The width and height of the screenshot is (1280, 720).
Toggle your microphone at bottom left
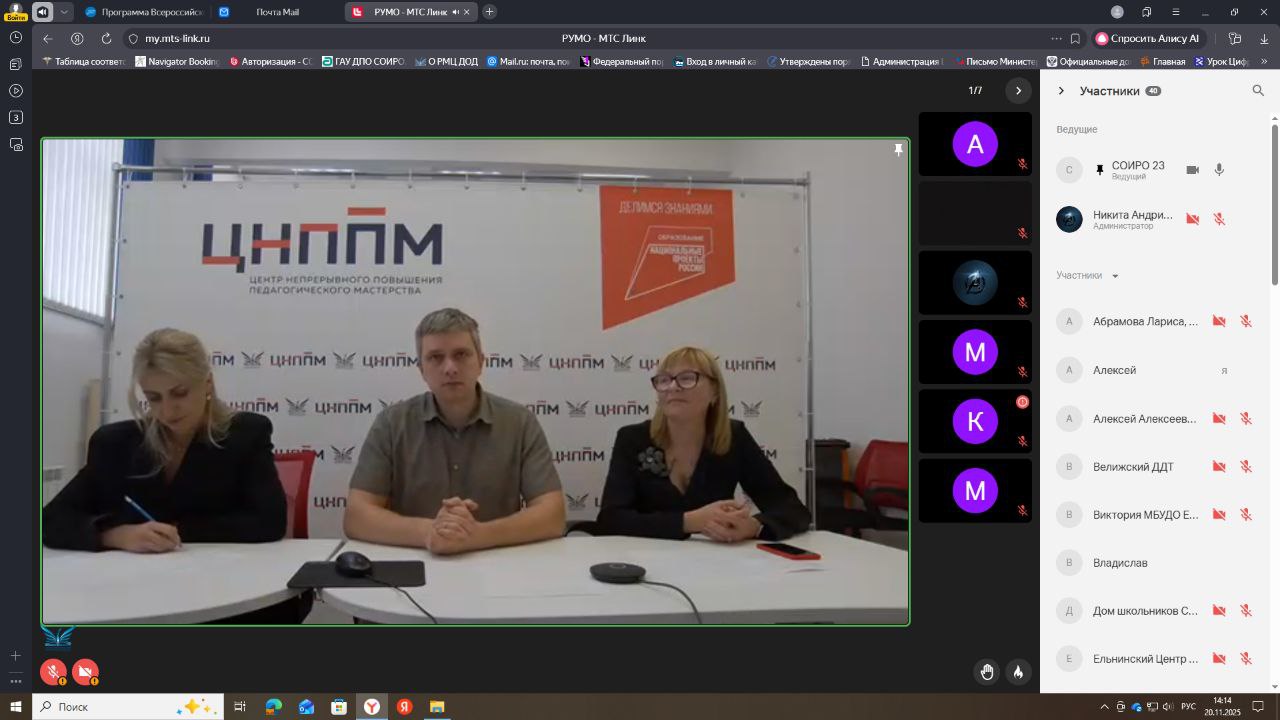pos(53,672)
